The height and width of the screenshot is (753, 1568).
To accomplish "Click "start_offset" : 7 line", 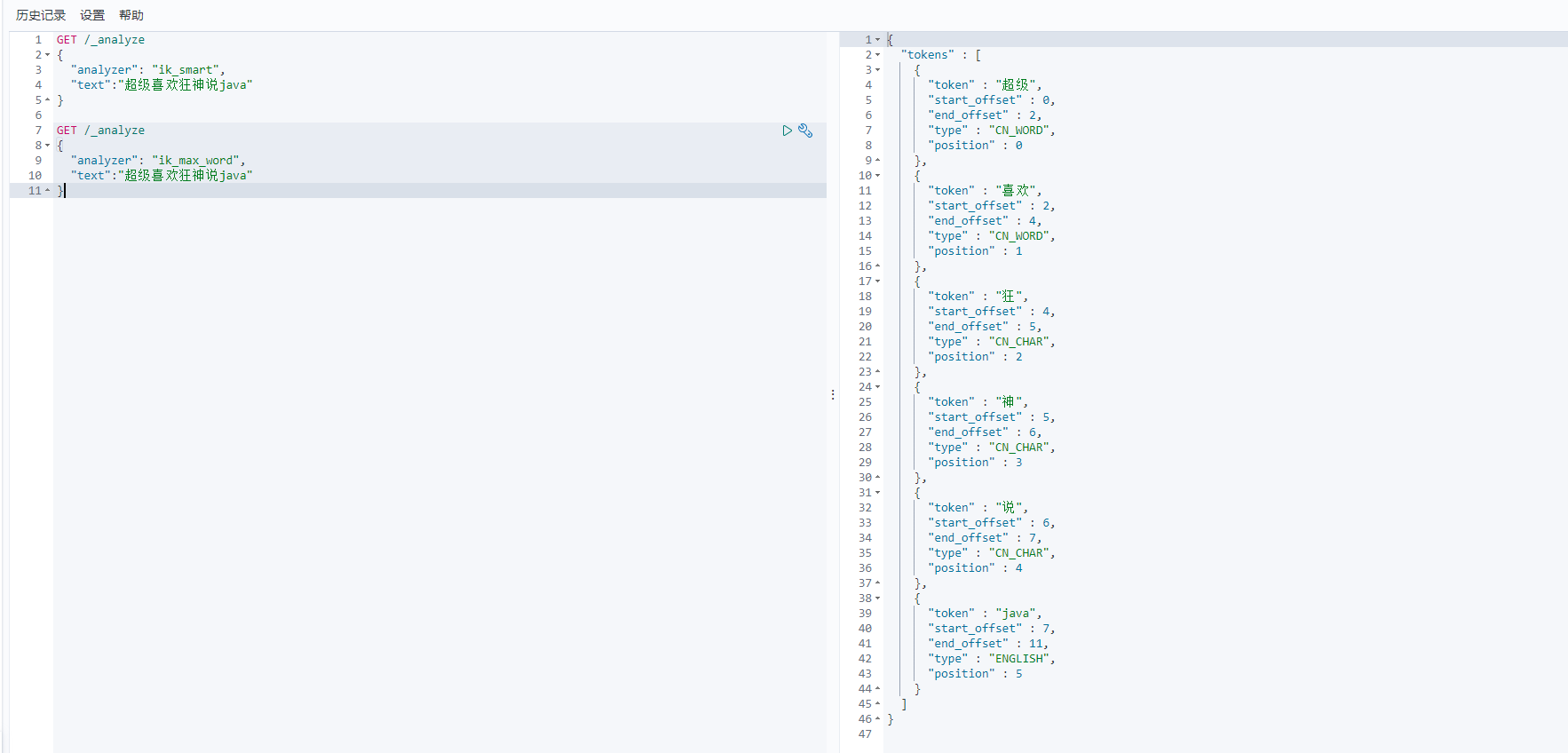I will [x=992, y=629].
